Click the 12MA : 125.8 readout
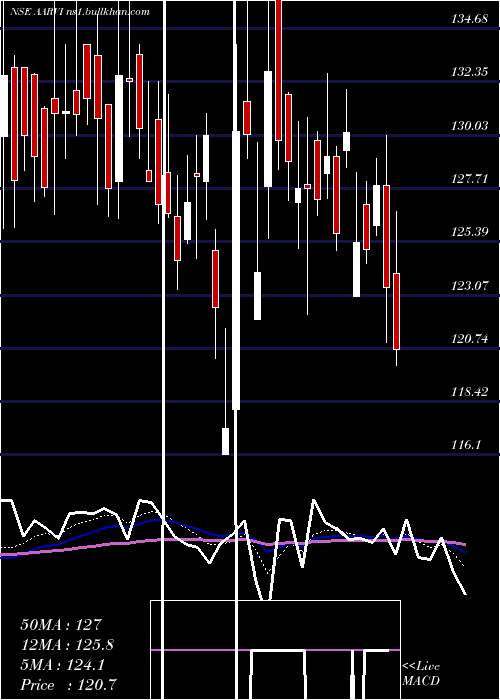500x700 pixels. [x=67, y=645]
